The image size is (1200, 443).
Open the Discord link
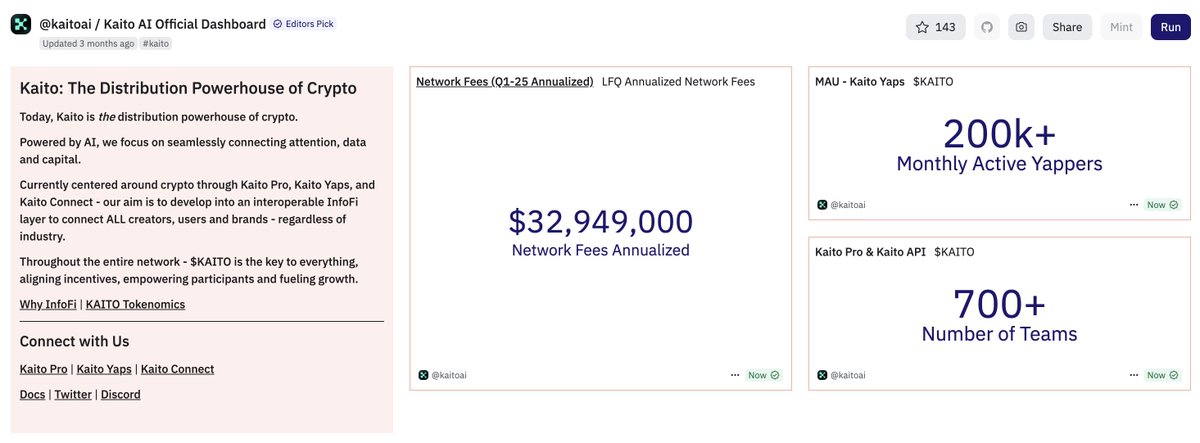pyautogui.click(x=120, y=394)
